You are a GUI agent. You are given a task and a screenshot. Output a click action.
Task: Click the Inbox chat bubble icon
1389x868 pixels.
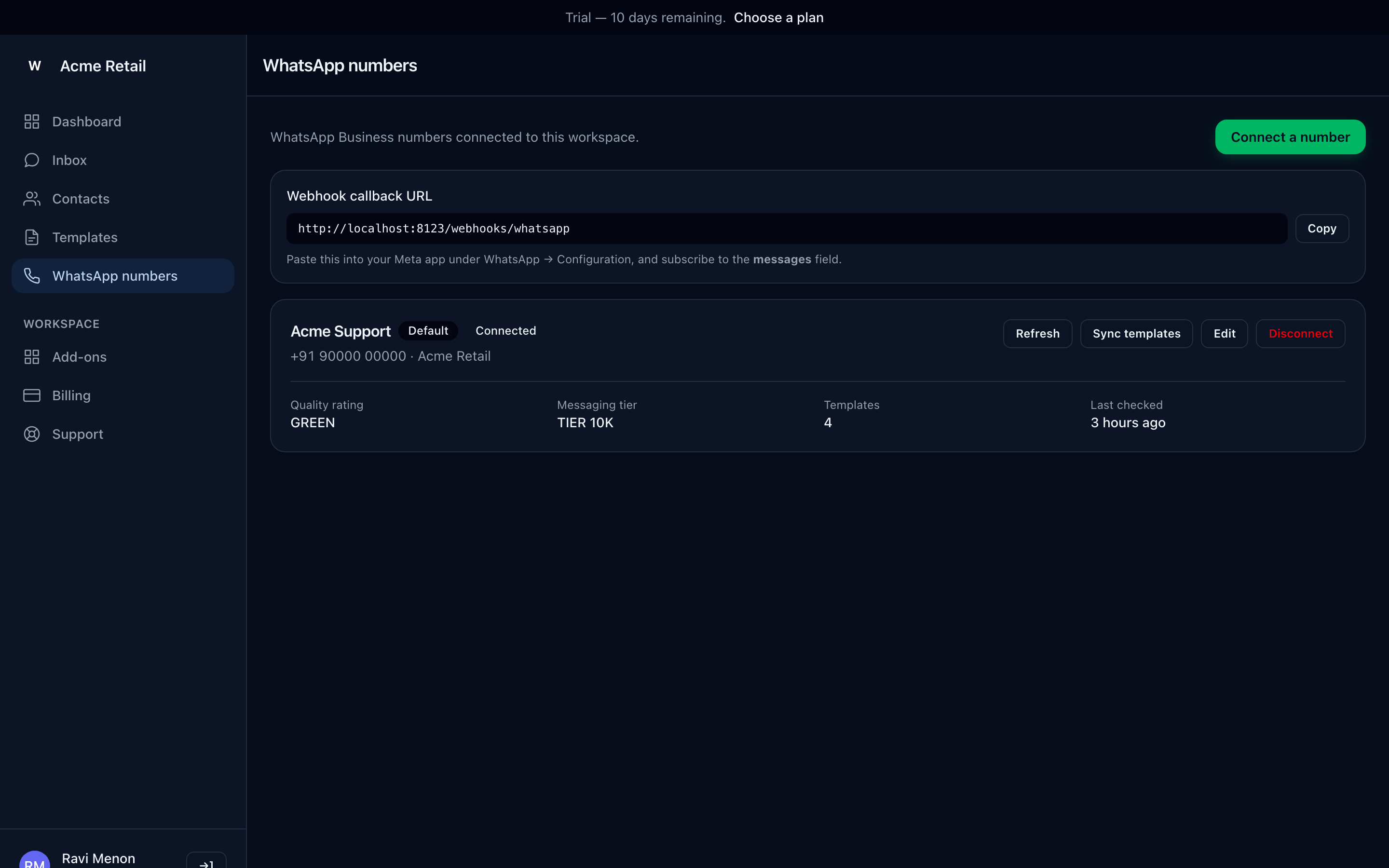click(31, 160)
